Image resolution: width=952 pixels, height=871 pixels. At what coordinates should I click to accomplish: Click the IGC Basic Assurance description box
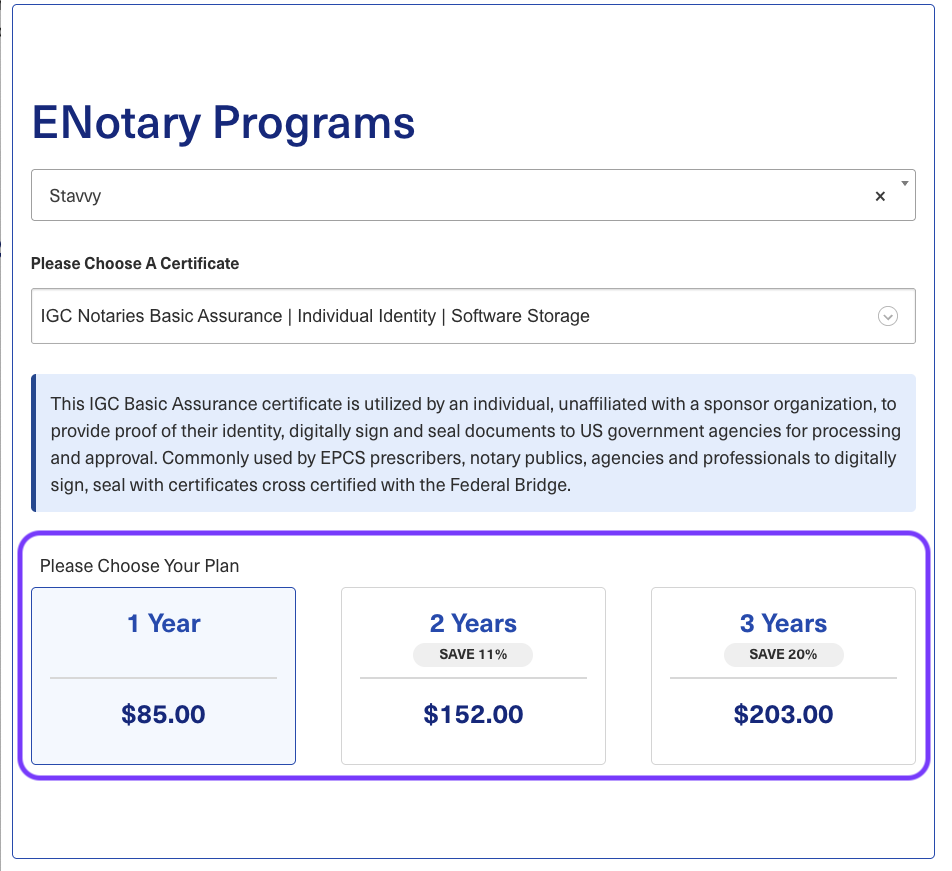pyautogui.click(x=474, y=442)
